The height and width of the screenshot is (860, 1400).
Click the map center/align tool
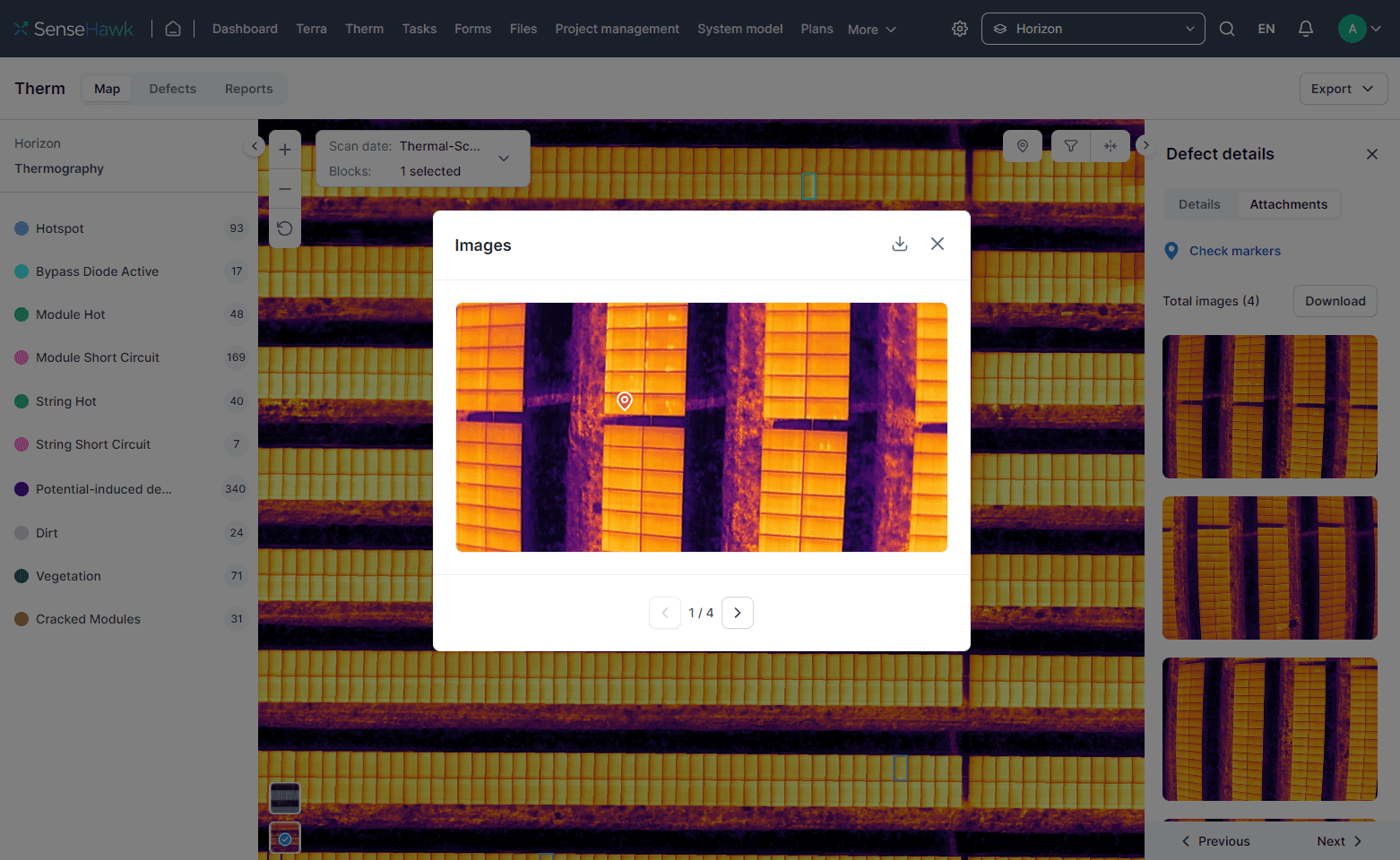tap(1110, 146)
